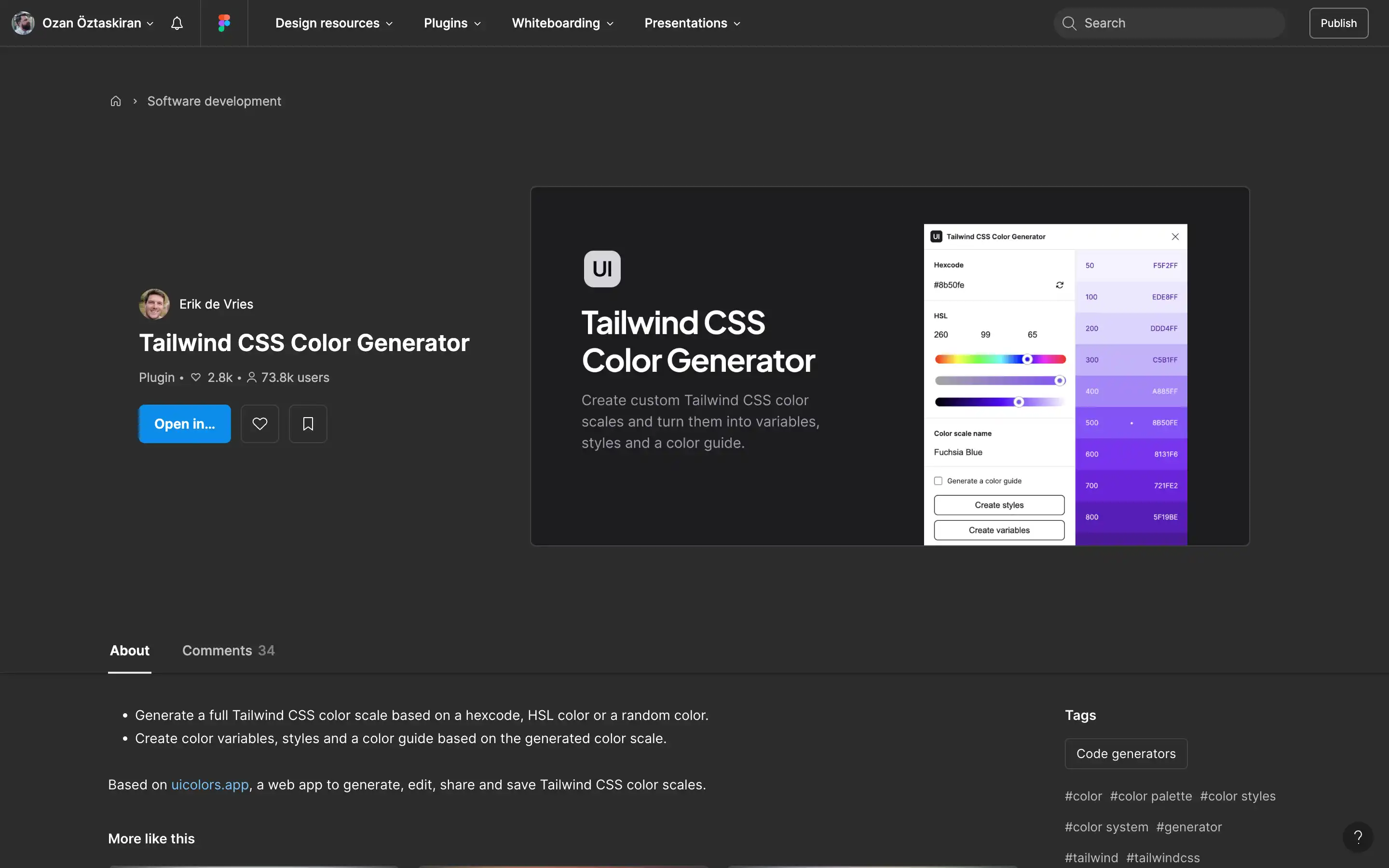Click the #color system tag

coord(1106,827)
